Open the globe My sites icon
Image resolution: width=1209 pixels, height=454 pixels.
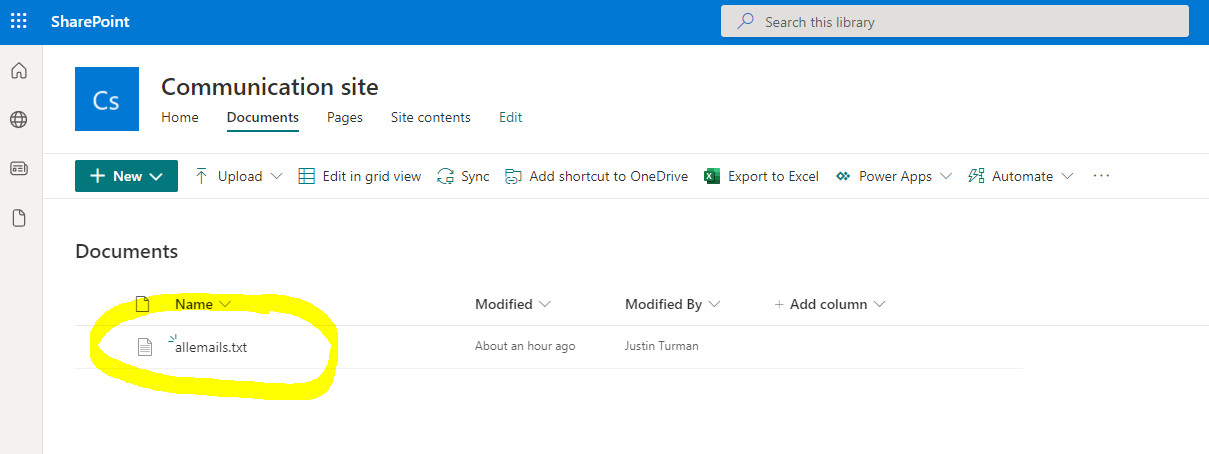(19, 120)
